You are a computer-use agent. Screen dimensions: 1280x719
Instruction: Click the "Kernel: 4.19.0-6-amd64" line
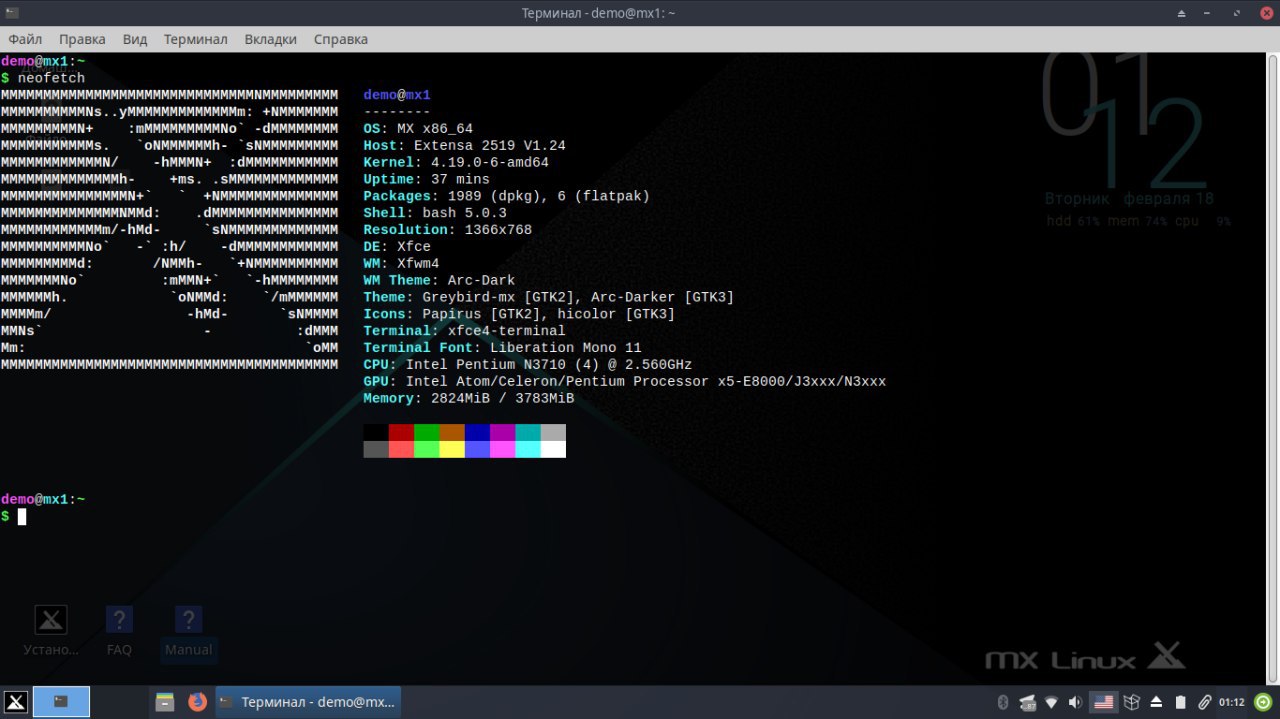pos(456,162)
